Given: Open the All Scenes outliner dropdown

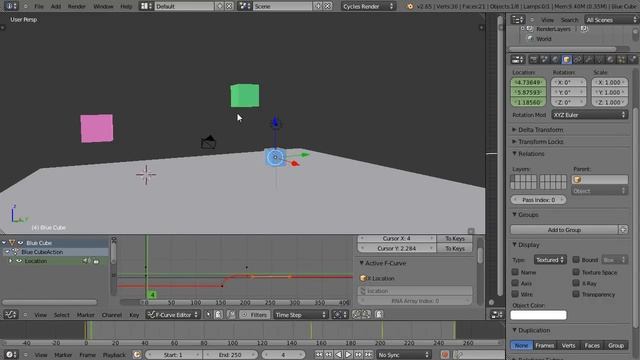Looking at the screenshot, I should (611, 20).
